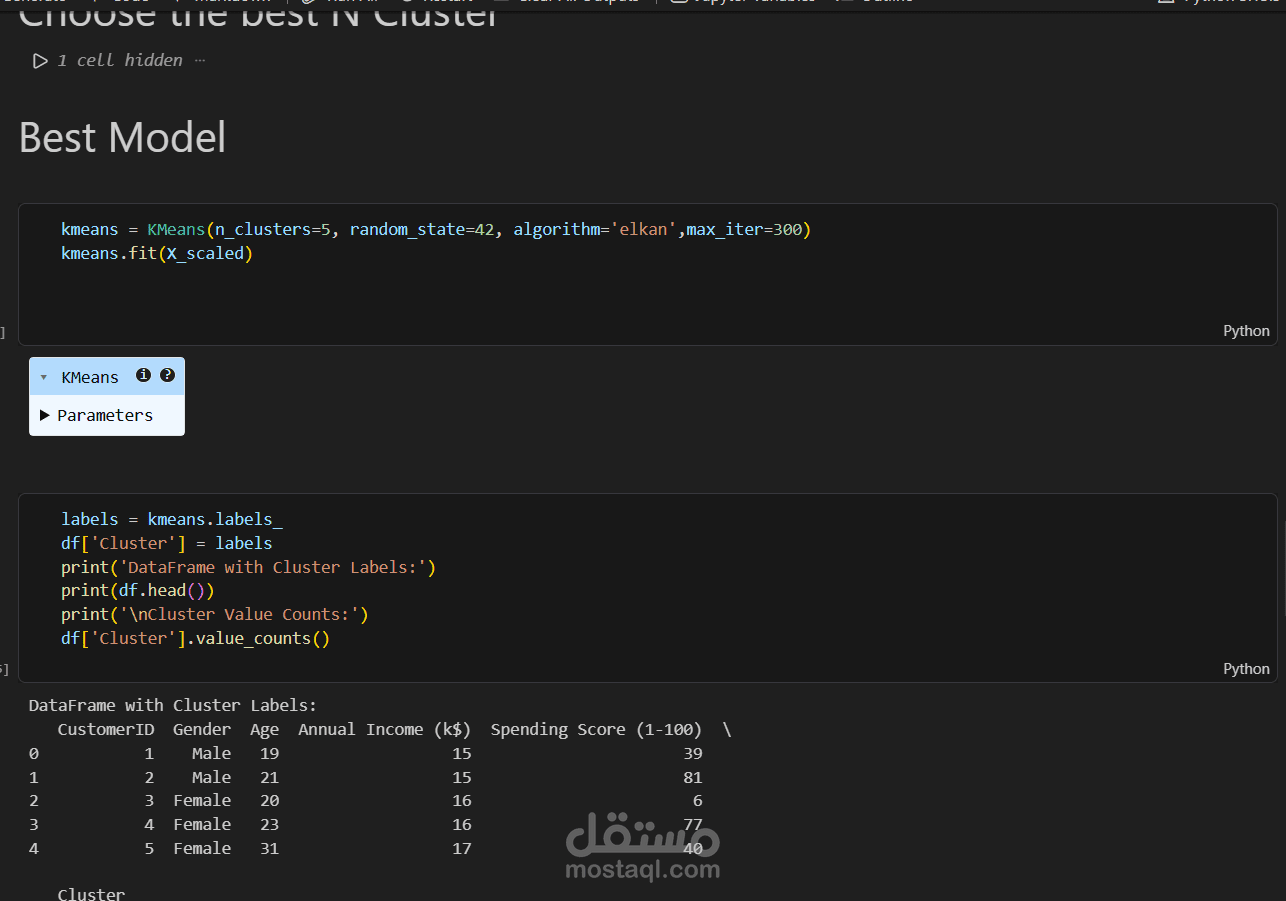1286x901 pixels.
Task: Expand the collapsed hidden cell arrow
Action: coord(40,61)
